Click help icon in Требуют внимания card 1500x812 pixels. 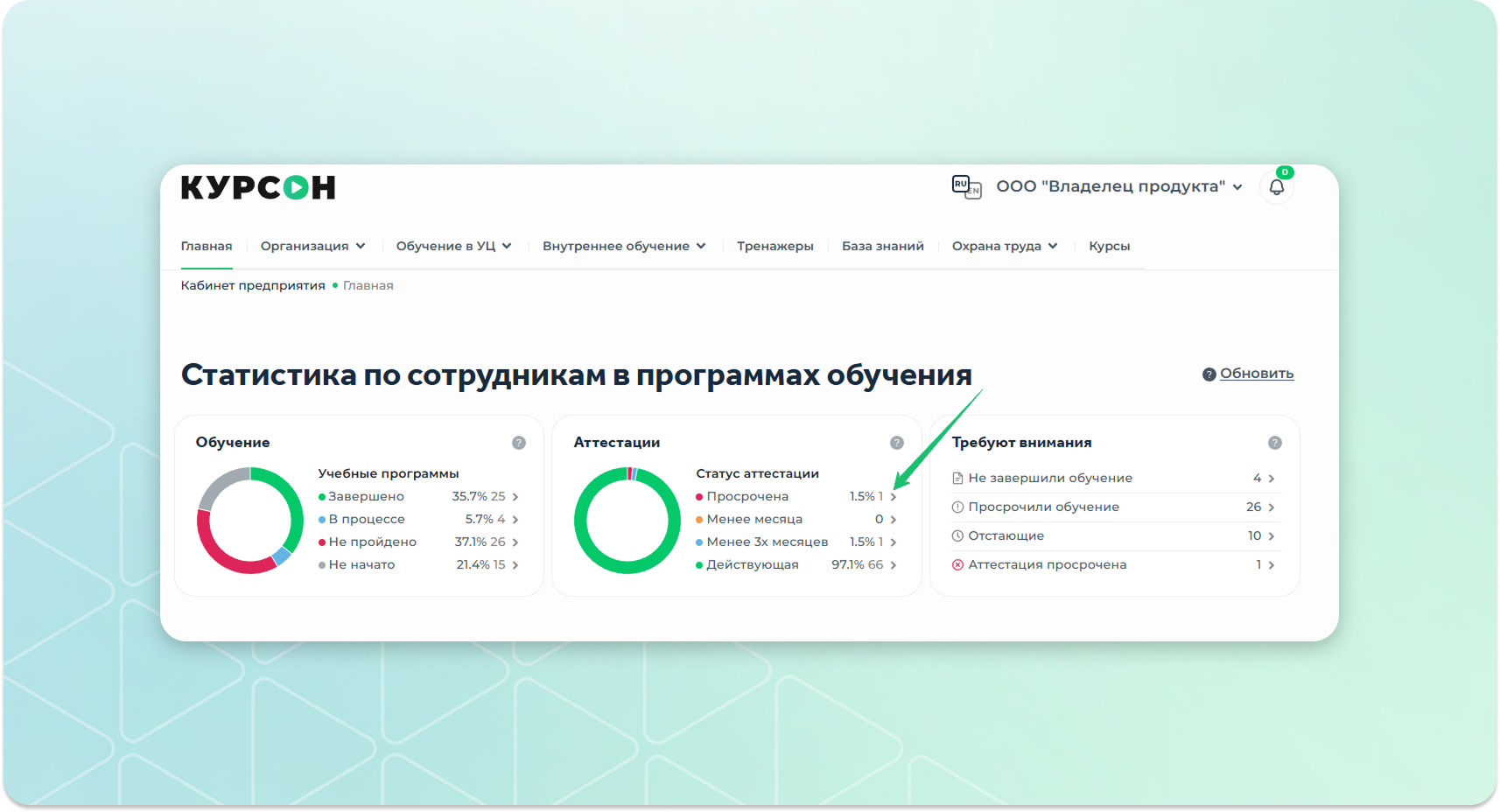(x=1275, y=443)
